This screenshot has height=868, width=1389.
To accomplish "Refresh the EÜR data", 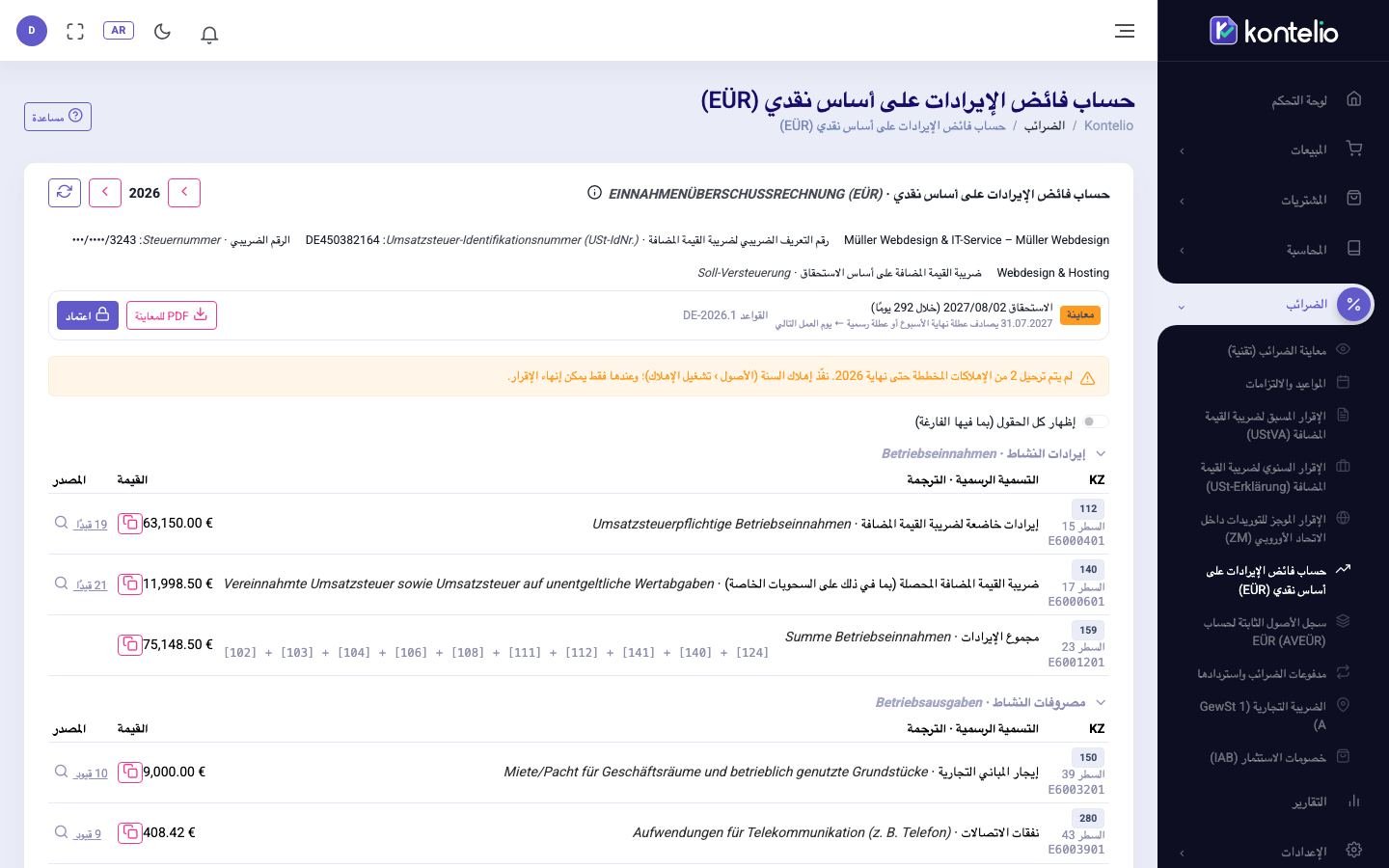I will (65, 192).
